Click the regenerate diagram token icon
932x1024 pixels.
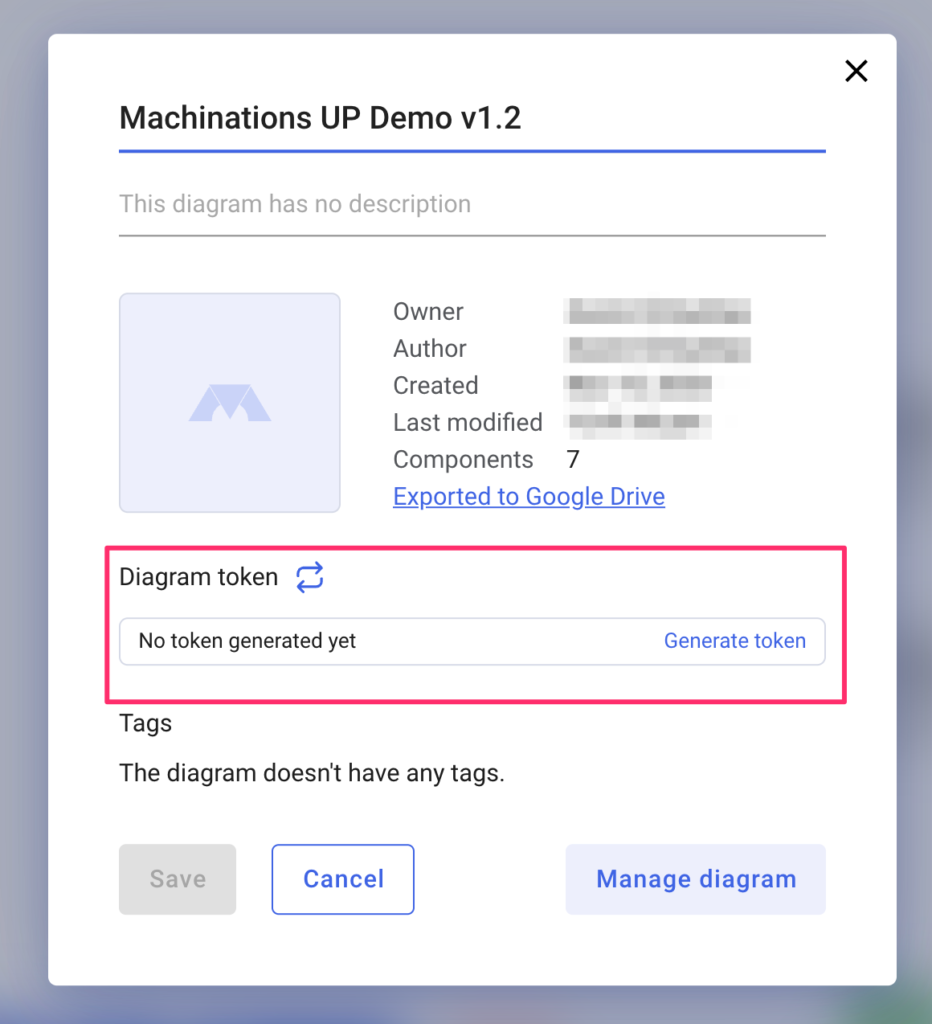[310, 577]
